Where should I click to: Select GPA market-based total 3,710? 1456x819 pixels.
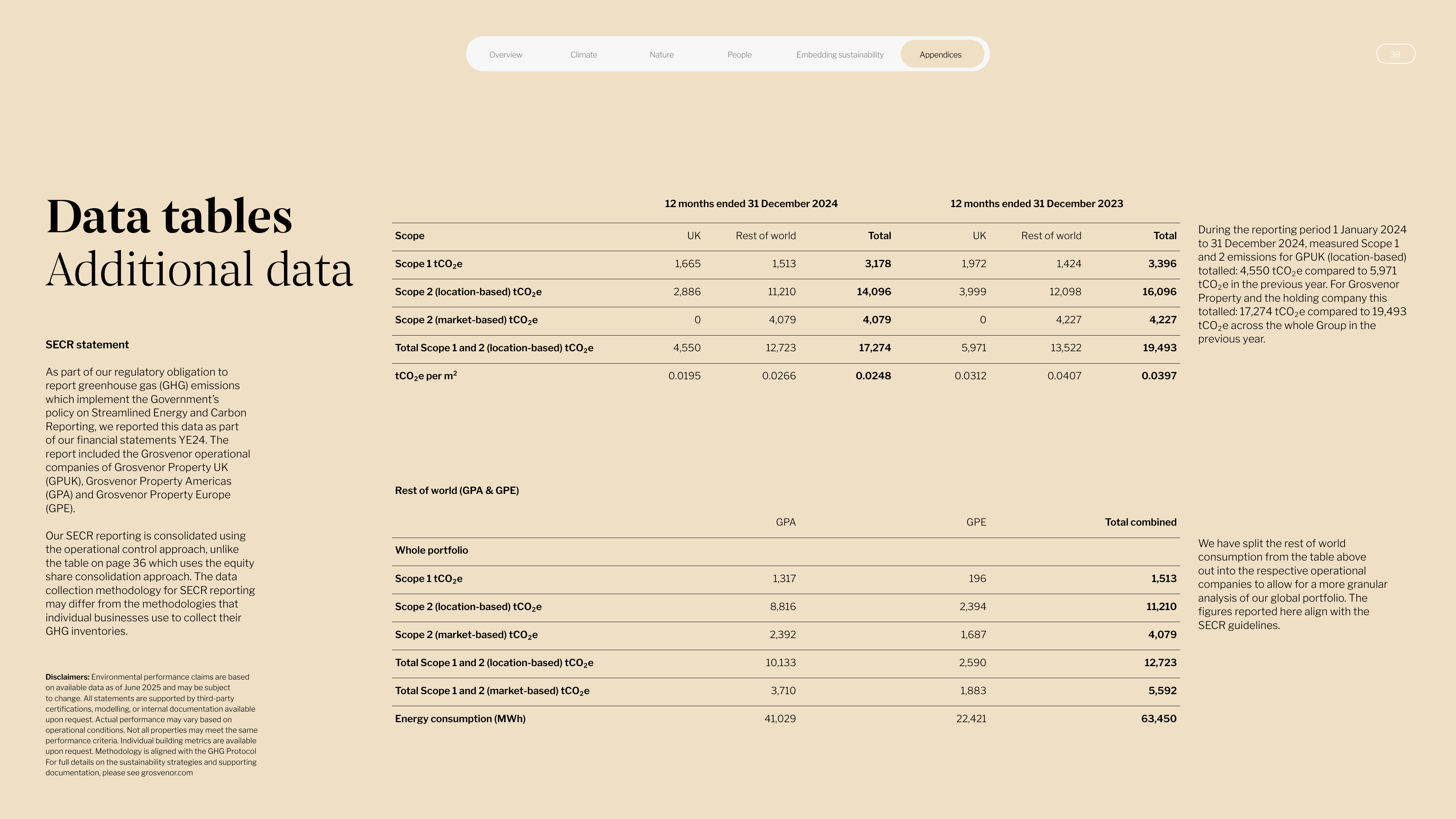[x=783, y=691]
